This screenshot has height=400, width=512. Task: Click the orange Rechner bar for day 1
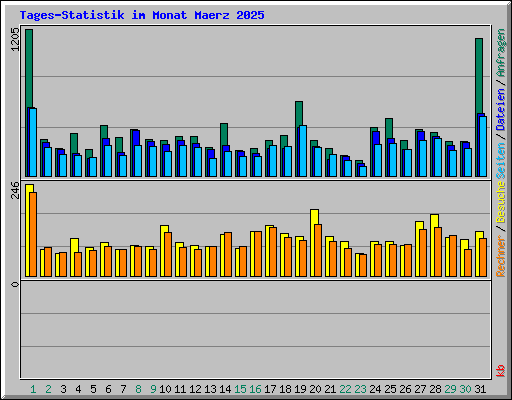pos(33,234)
